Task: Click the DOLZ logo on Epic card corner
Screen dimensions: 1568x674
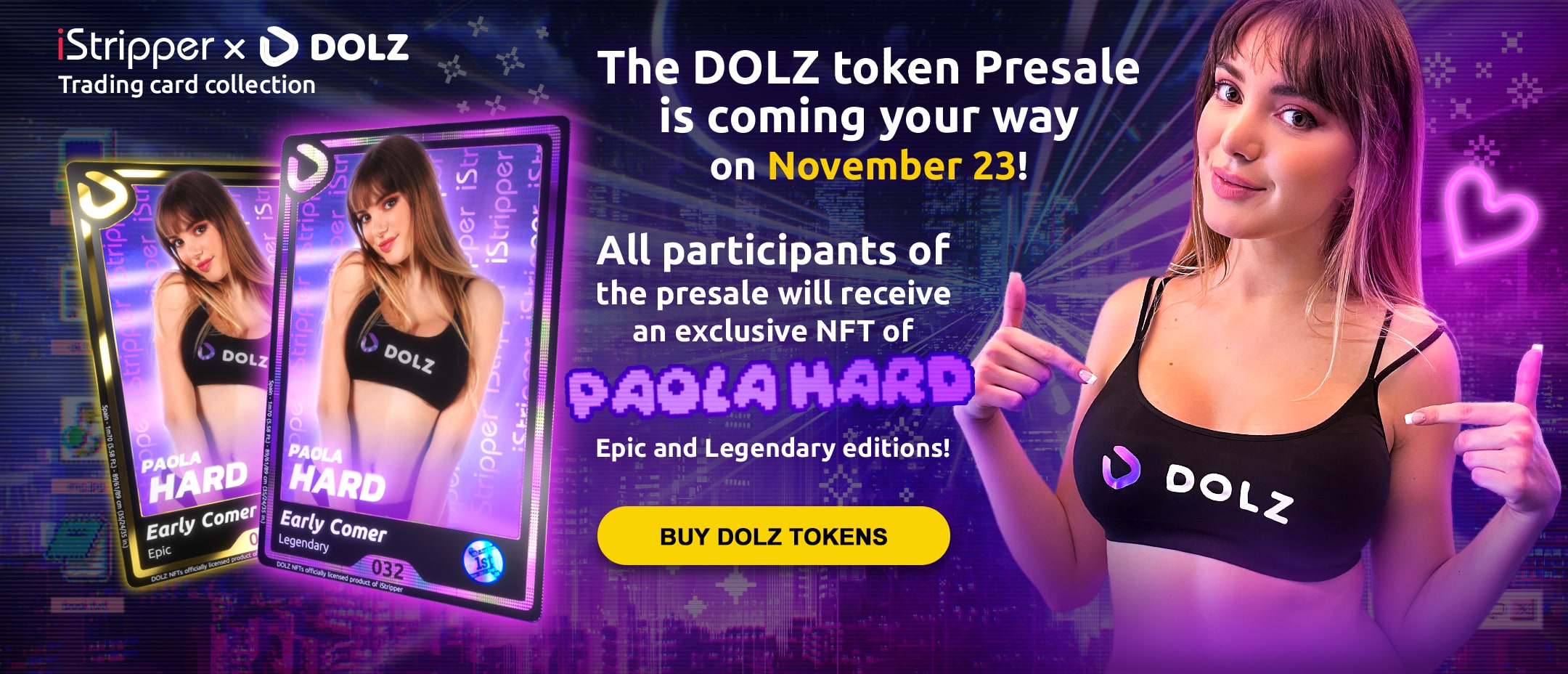Action: (102, 192)
